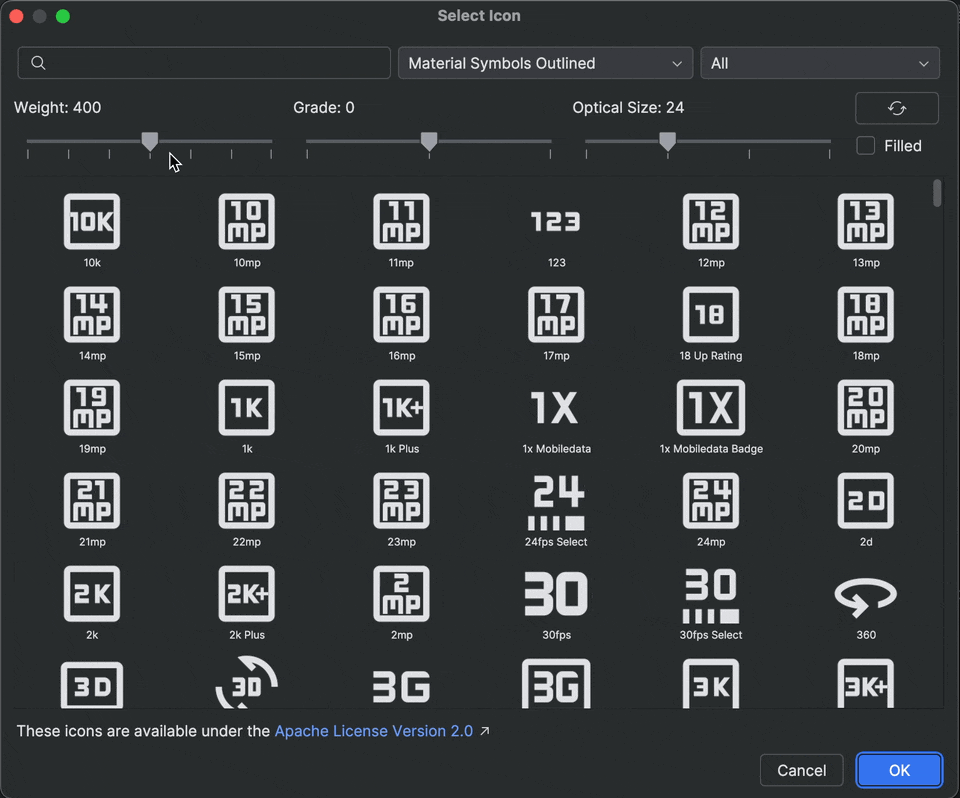Expand the All category dropdown
Screen dimensions: 960x798
tap(820, 63)
